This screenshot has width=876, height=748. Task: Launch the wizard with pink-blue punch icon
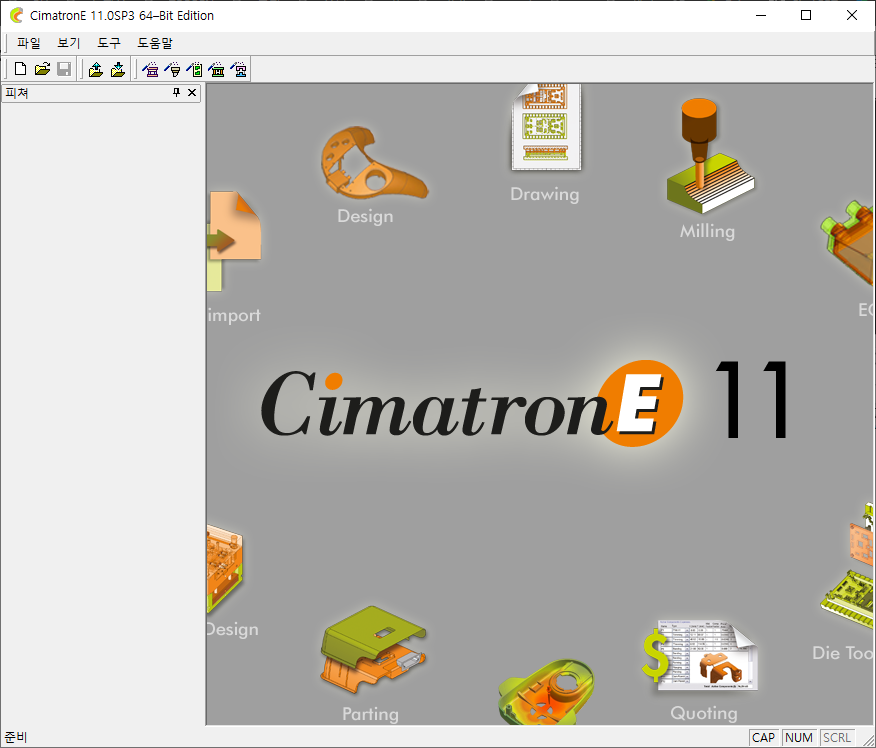pyautogui.click(x=239, y=69)
